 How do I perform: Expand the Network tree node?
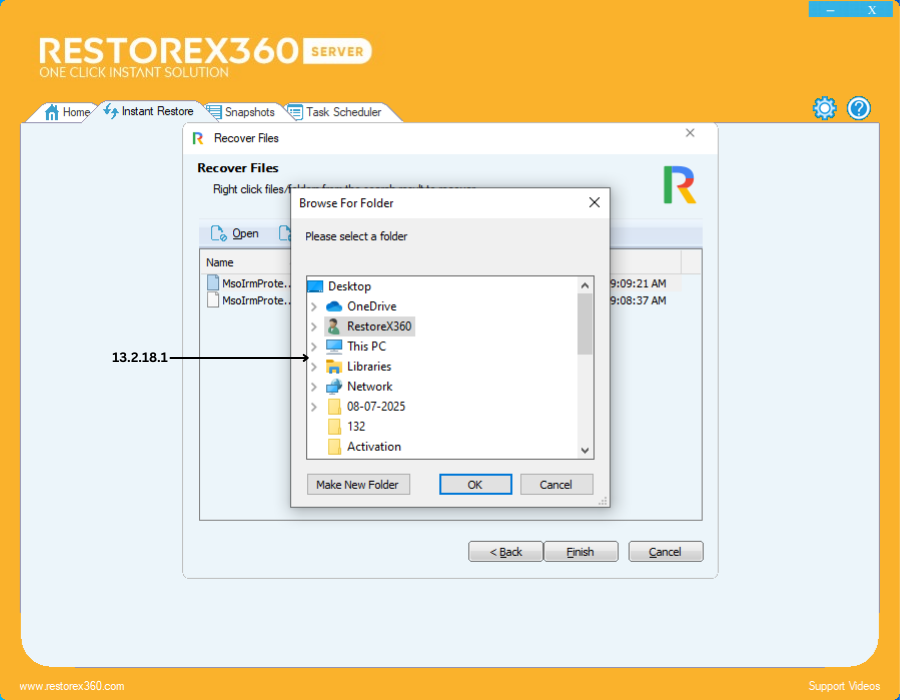[x=314, y=387]
